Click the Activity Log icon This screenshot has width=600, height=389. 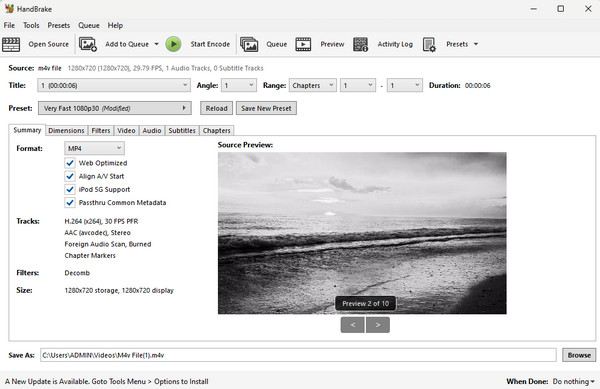(360, 44)
